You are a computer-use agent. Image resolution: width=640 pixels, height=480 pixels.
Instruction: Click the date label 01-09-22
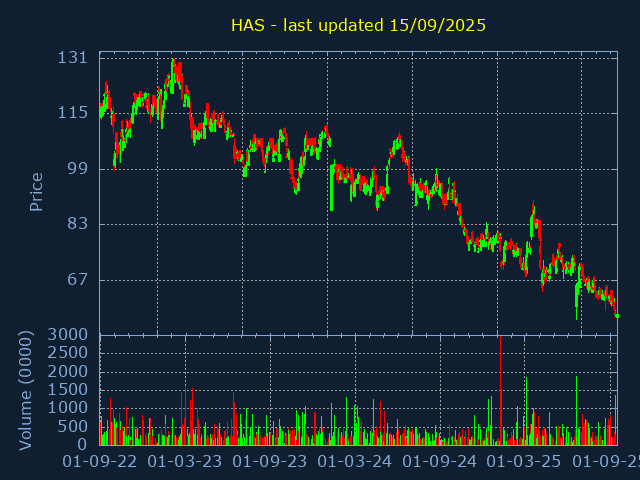100,462
